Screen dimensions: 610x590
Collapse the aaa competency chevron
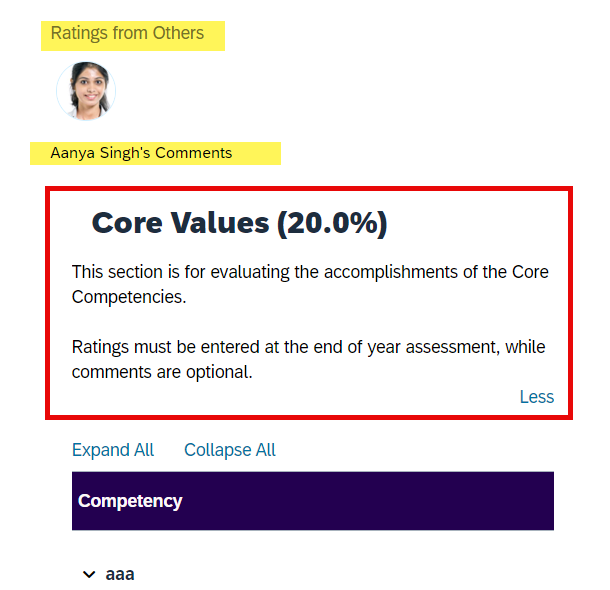click(x=89, y=574)
